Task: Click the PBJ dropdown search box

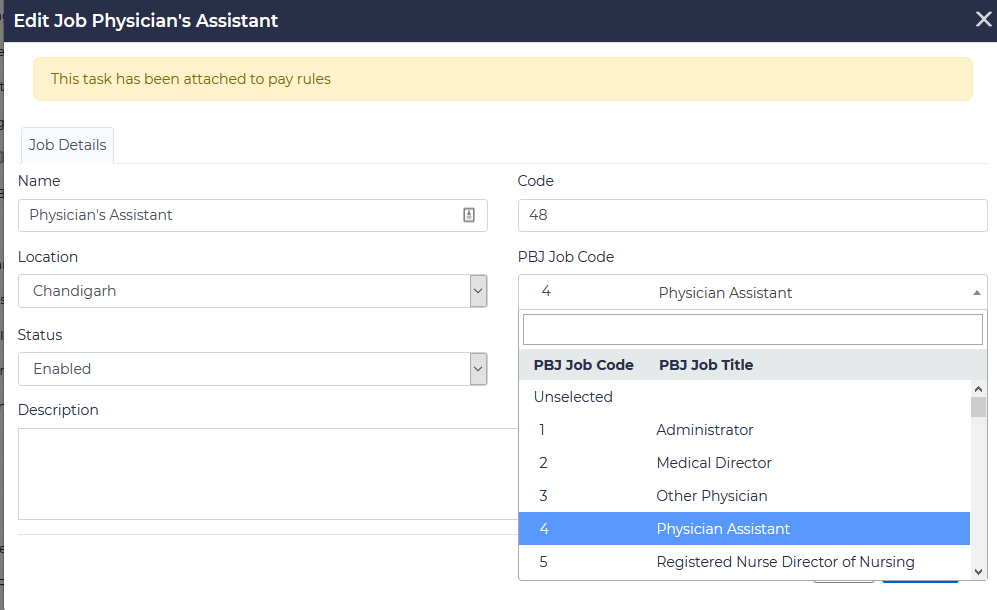Action: pyautogui.click(x=752, y=329)
